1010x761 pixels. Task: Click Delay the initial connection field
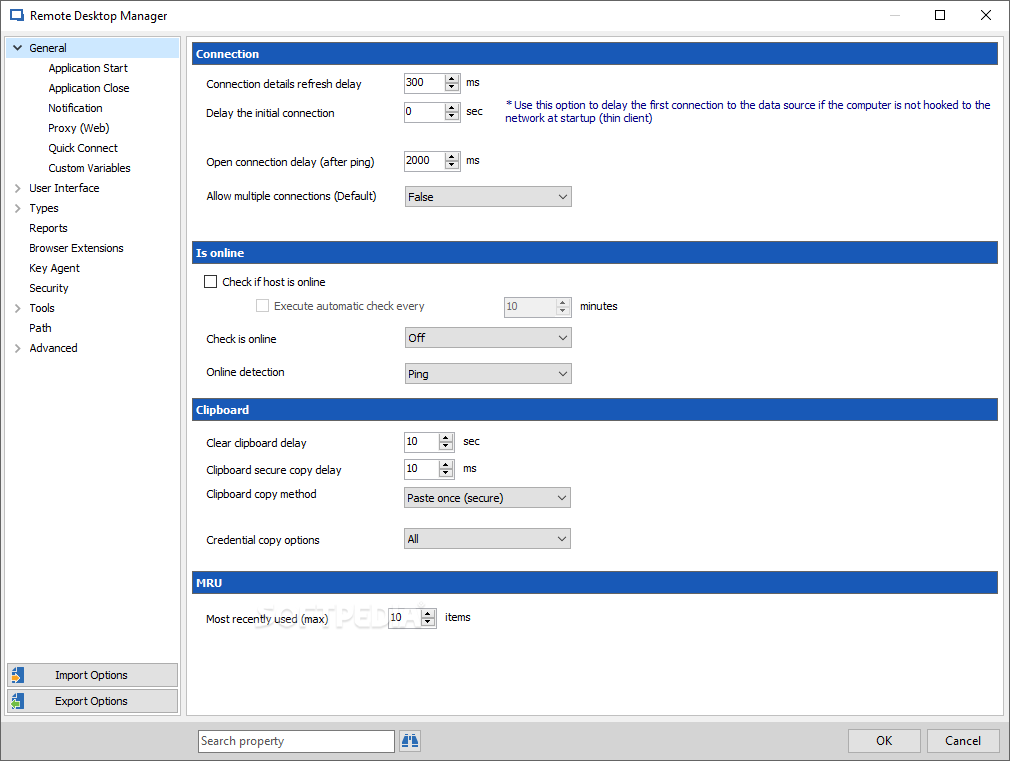(x=424, y=111)
